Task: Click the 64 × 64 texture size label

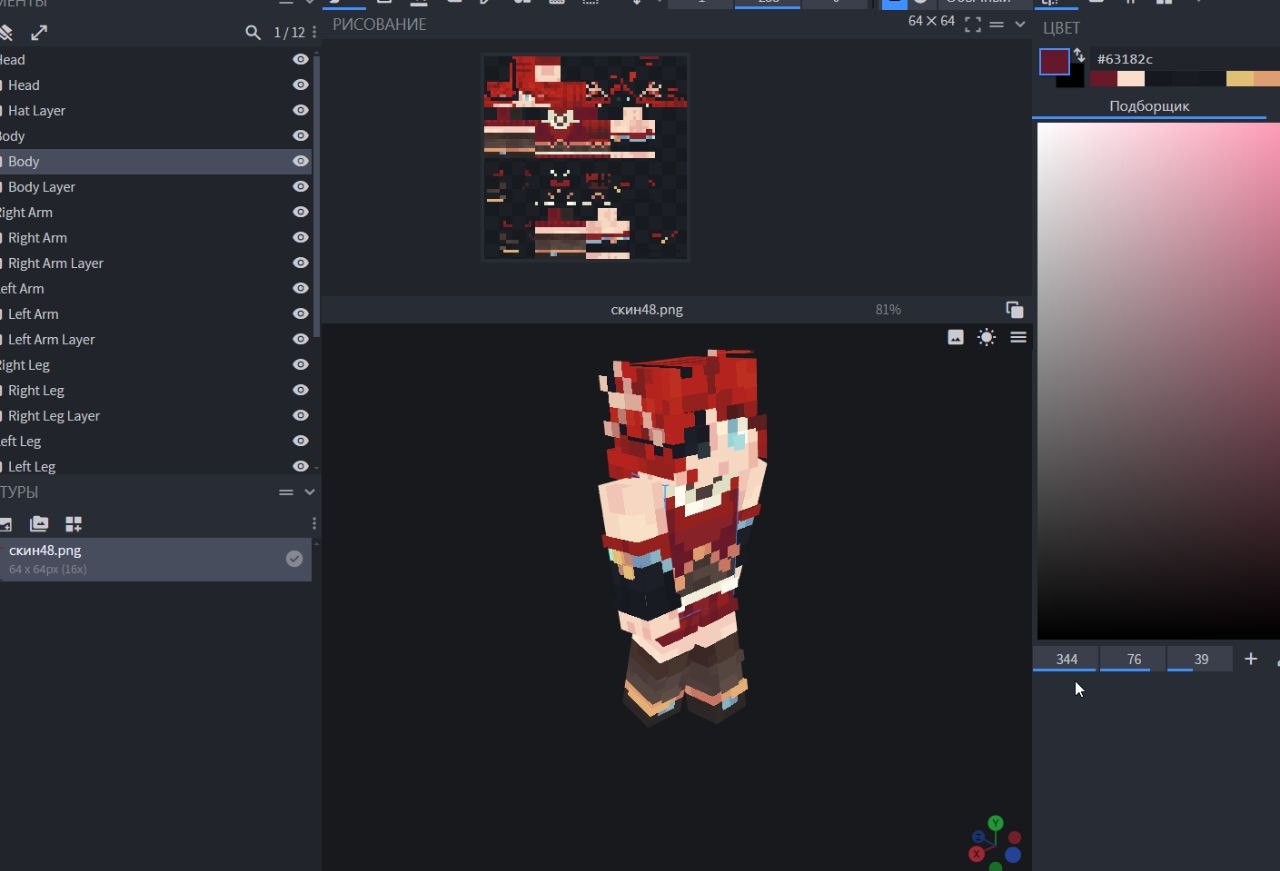Action: [931, 21]
